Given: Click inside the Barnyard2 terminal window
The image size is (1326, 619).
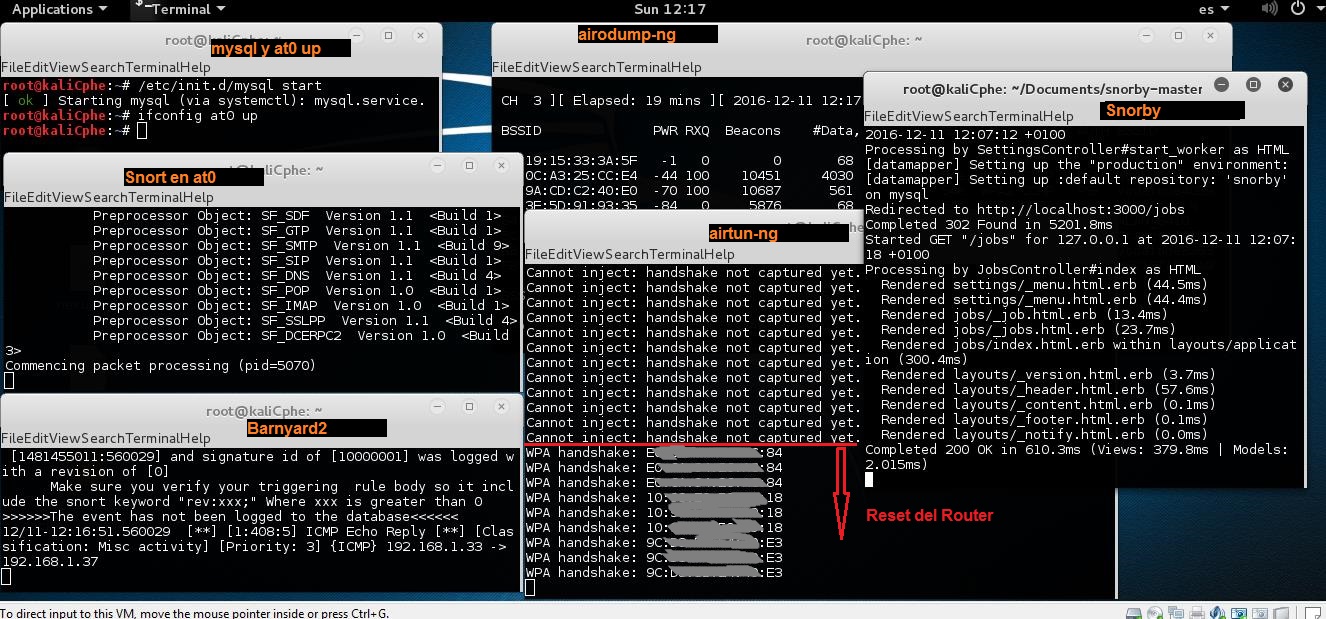Looking at the screenshot, I should [x=250, y=520].
